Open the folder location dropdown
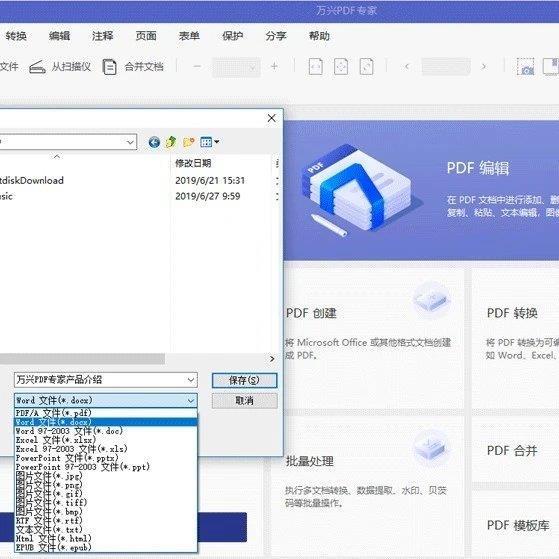Screen dimensions: 559x559 point(130,142)
